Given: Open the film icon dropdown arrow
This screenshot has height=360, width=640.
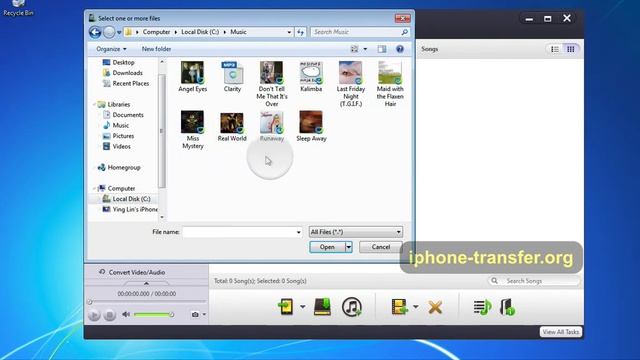Looking at the screenshot, I should point(416,307).
